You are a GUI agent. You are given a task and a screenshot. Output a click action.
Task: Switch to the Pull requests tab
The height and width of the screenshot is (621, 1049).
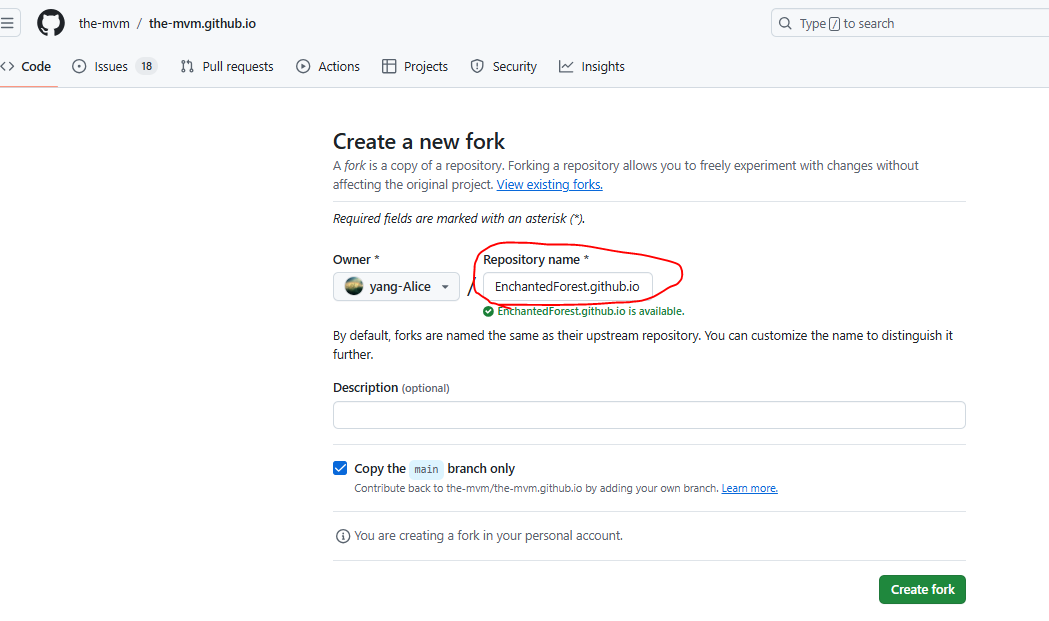tap(227, 66)
